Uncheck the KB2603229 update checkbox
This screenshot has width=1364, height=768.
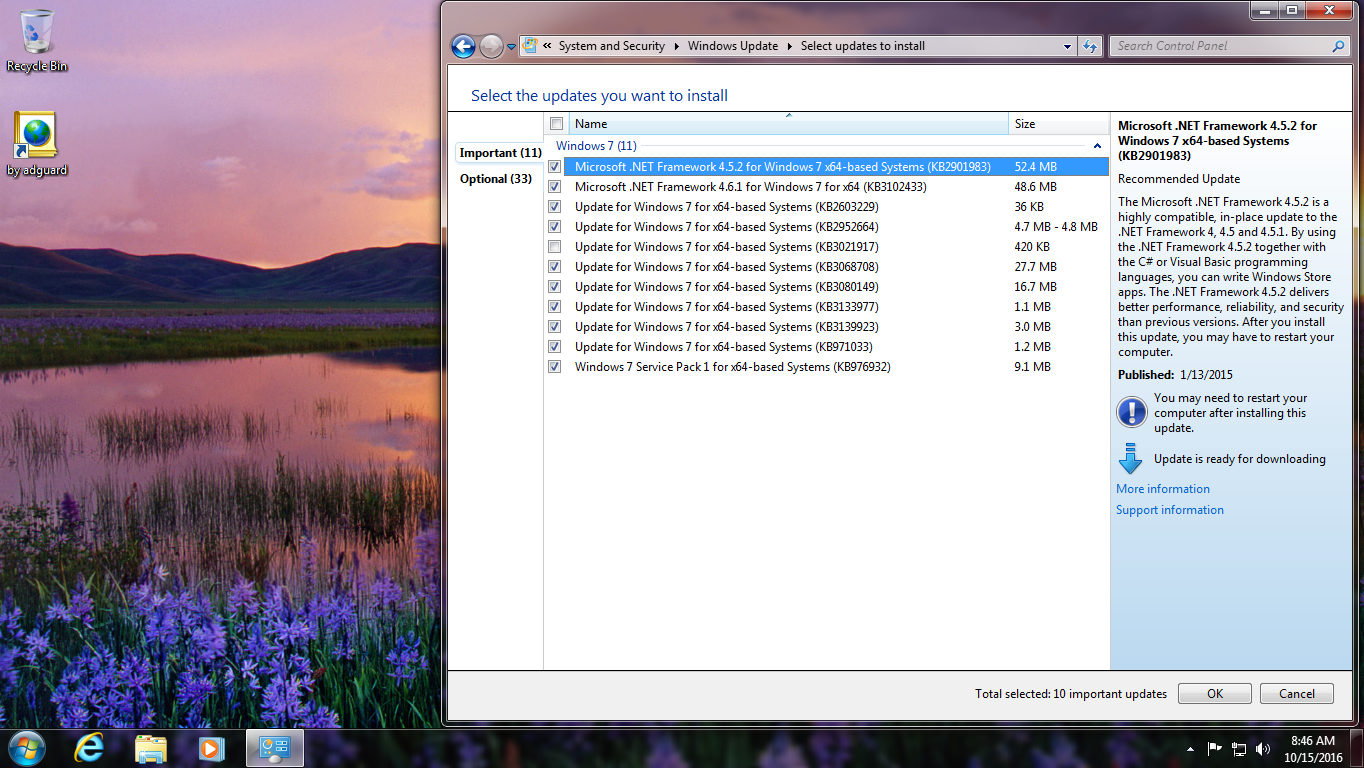tap(555, 207)
